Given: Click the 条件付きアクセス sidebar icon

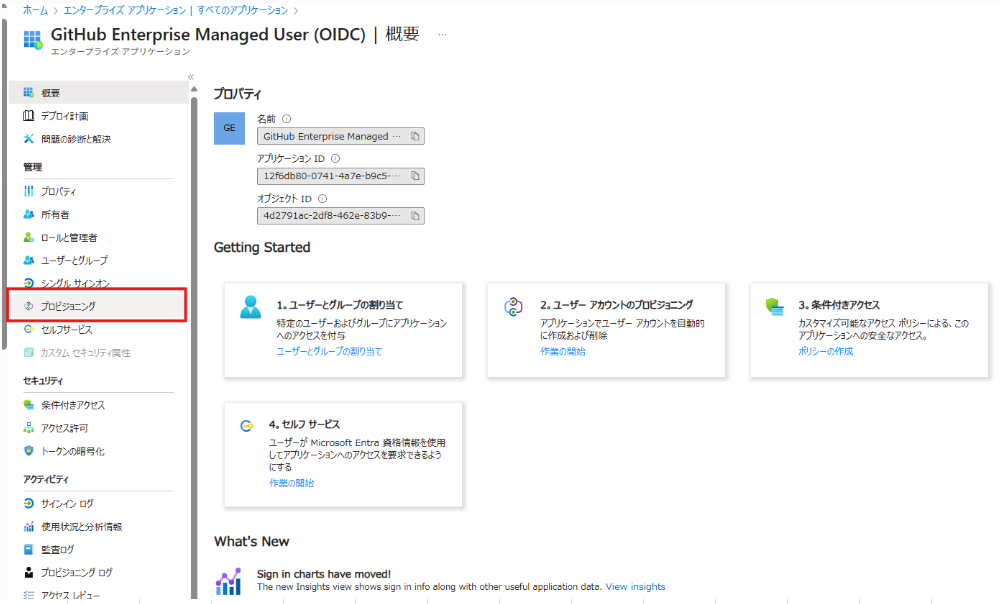Looking at the screenshot, I should coord(29,405).
